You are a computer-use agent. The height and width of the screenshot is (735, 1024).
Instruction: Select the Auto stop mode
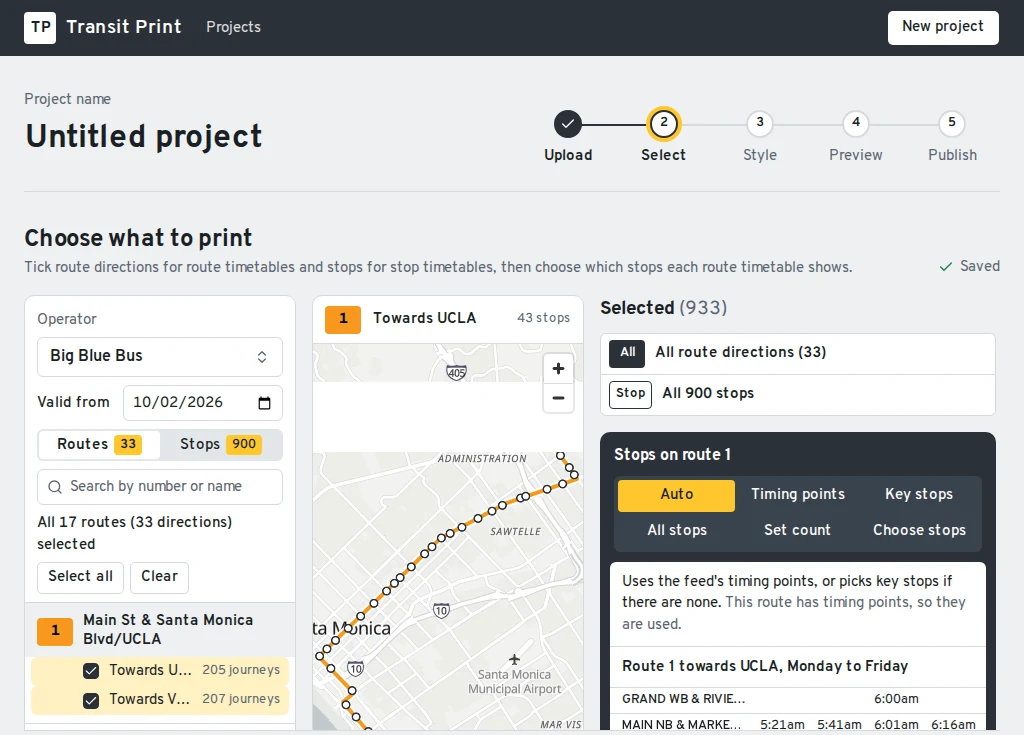(676, 495)
